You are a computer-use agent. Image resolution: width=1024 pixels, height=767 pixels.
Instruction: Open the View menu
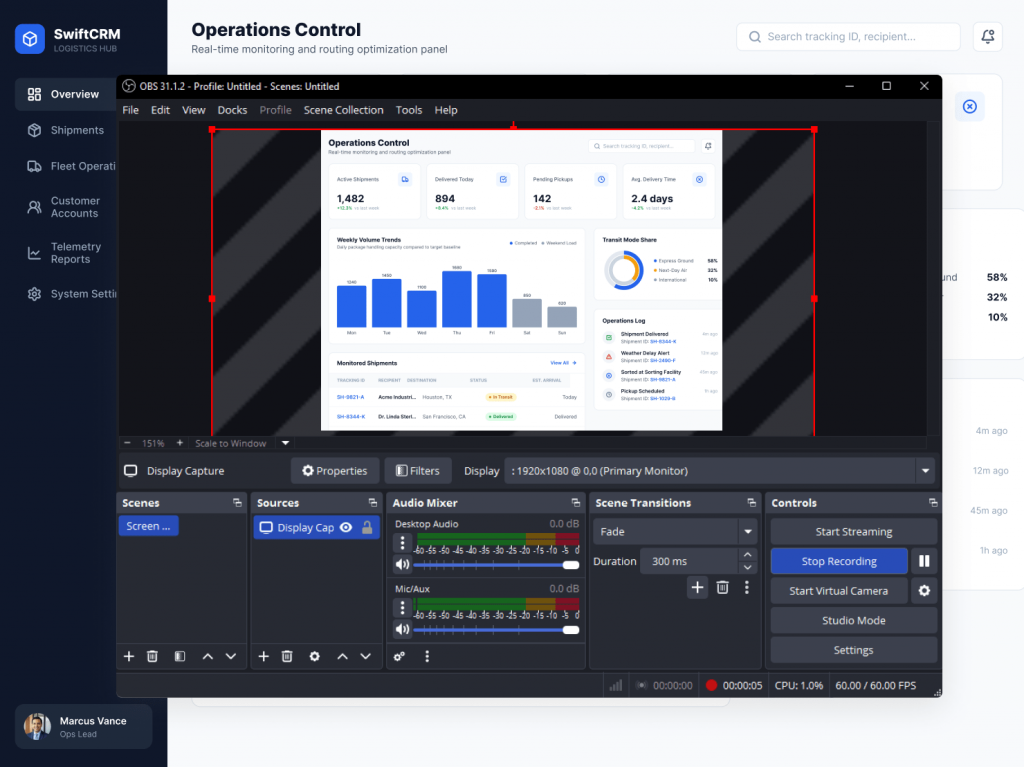click(x=193, y=110)
